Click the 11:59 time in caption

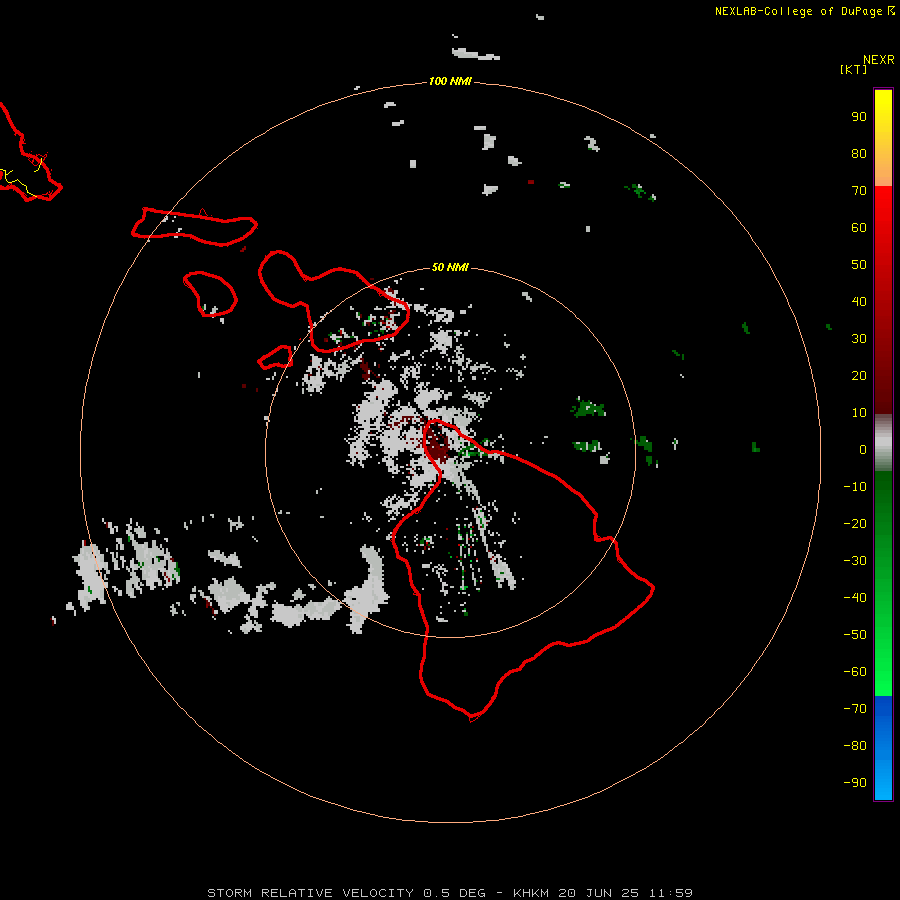pyautogui.click(x=670, y=893)
